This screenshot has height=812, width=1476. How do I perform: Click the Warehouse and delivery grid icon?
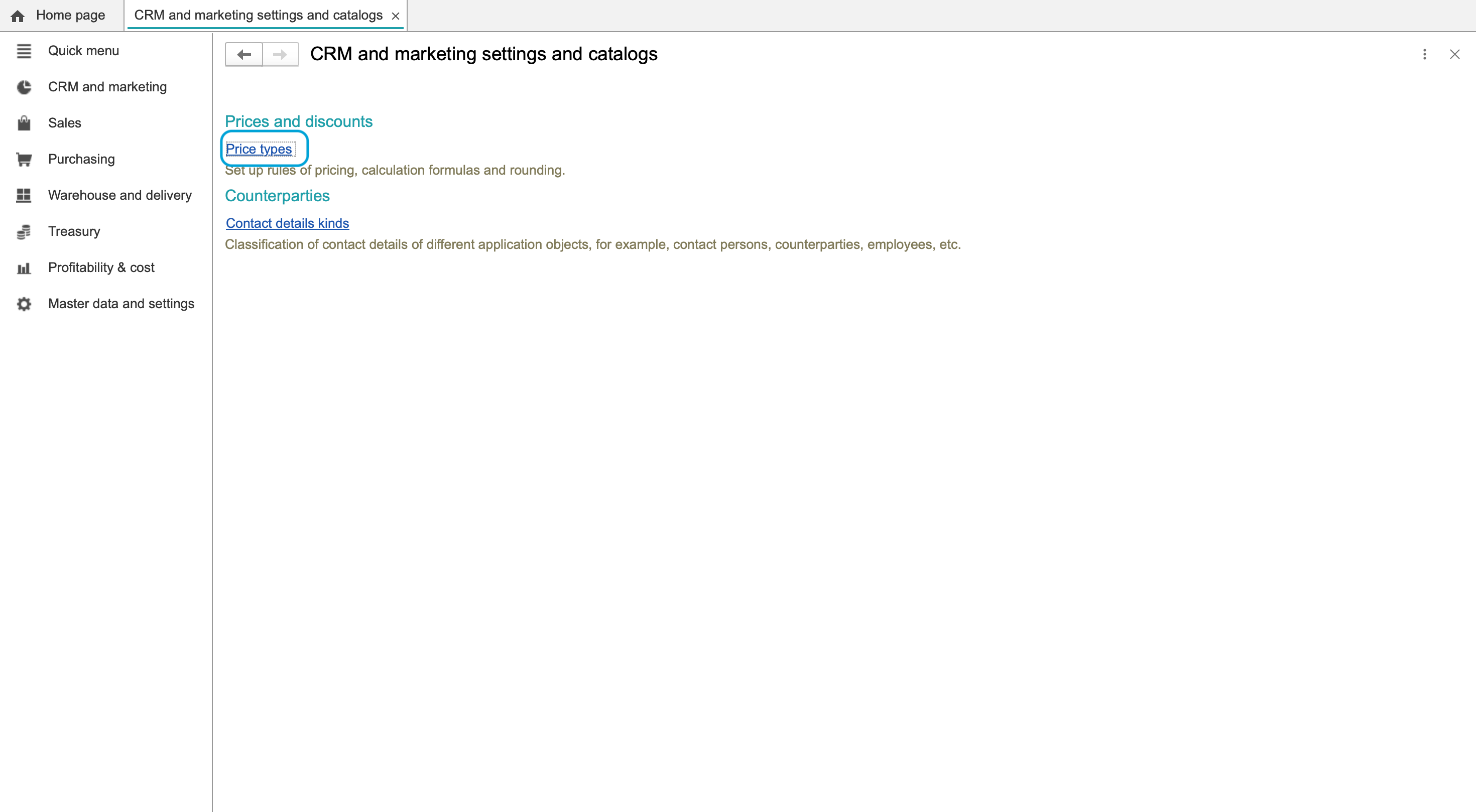click(x=24, y=195)
